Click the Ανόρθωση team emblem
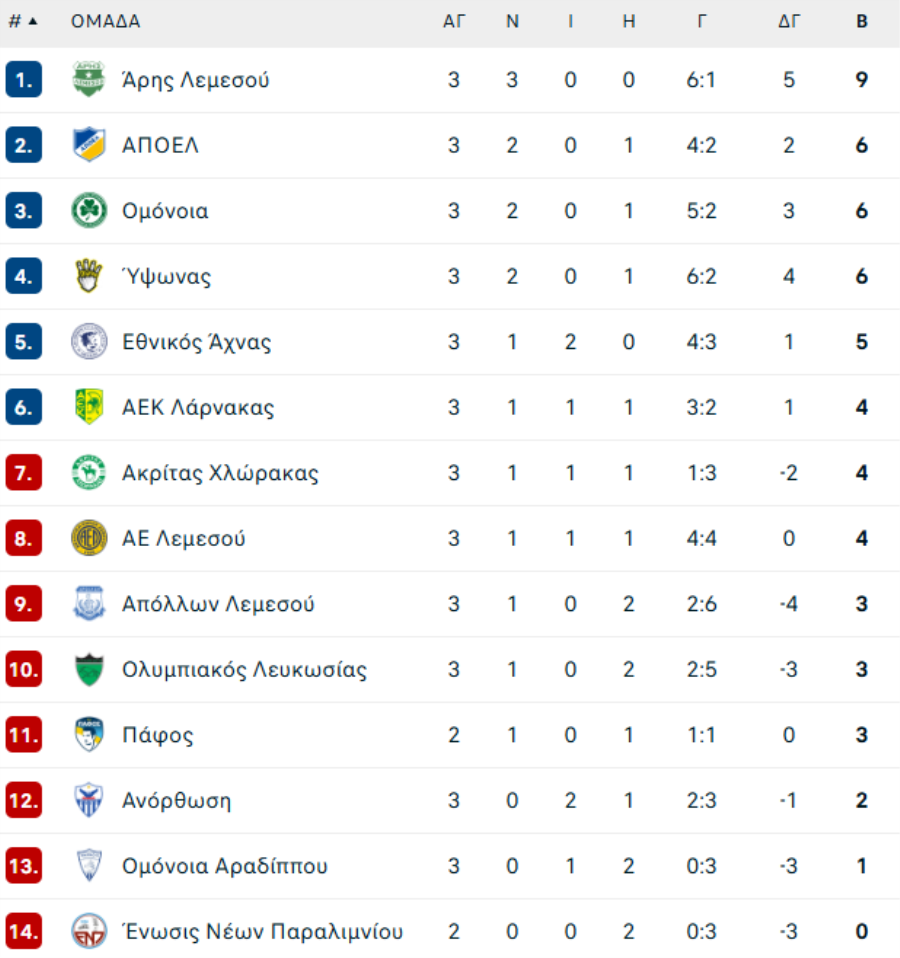This screenshot has width=900, height=958. pyautogui.click(x=89, y=800)
